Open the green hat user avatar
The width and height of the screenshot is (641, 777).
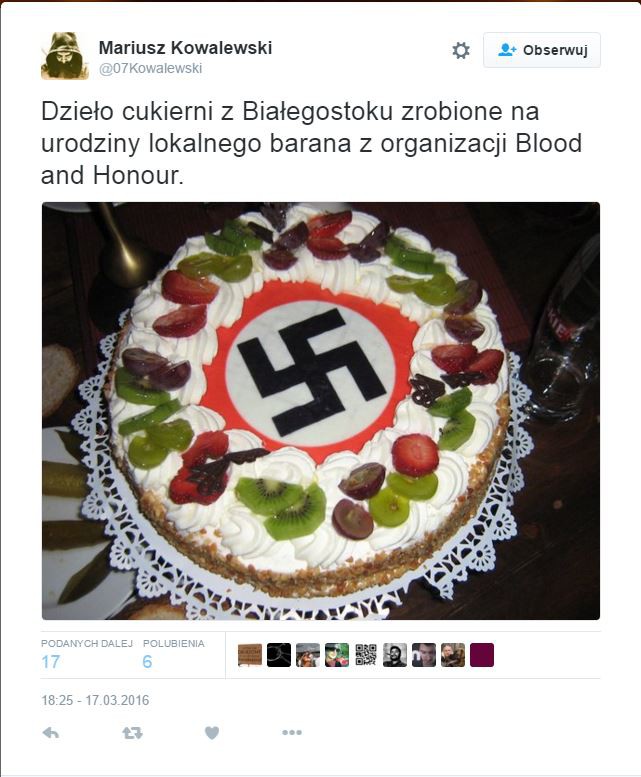[337, 655]
